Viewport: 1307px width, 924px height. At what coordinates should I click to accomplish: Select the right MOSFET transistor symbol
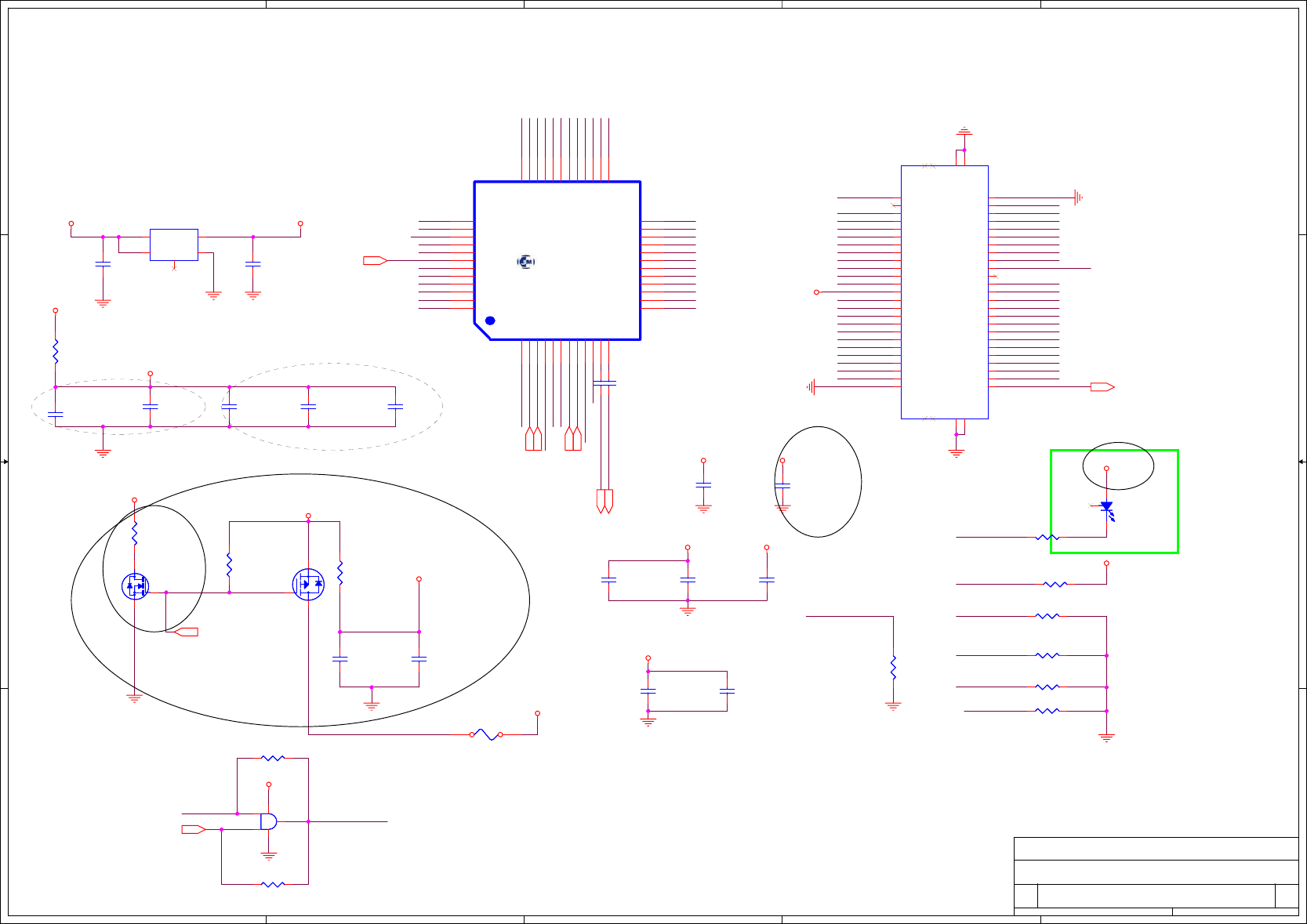coord(308,585)
